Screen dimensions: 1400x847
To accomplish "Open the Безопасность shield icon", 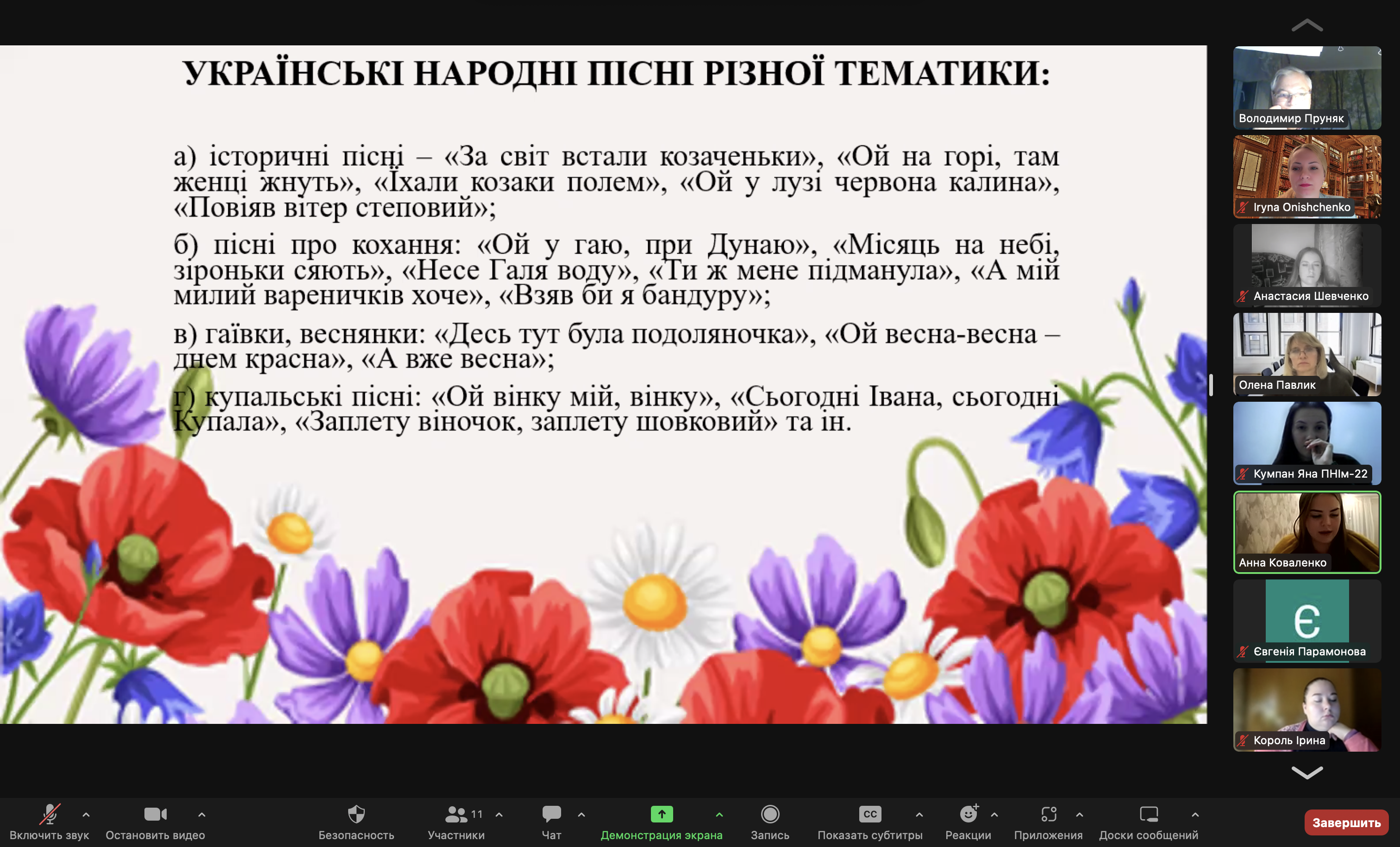I will (356, 814).
